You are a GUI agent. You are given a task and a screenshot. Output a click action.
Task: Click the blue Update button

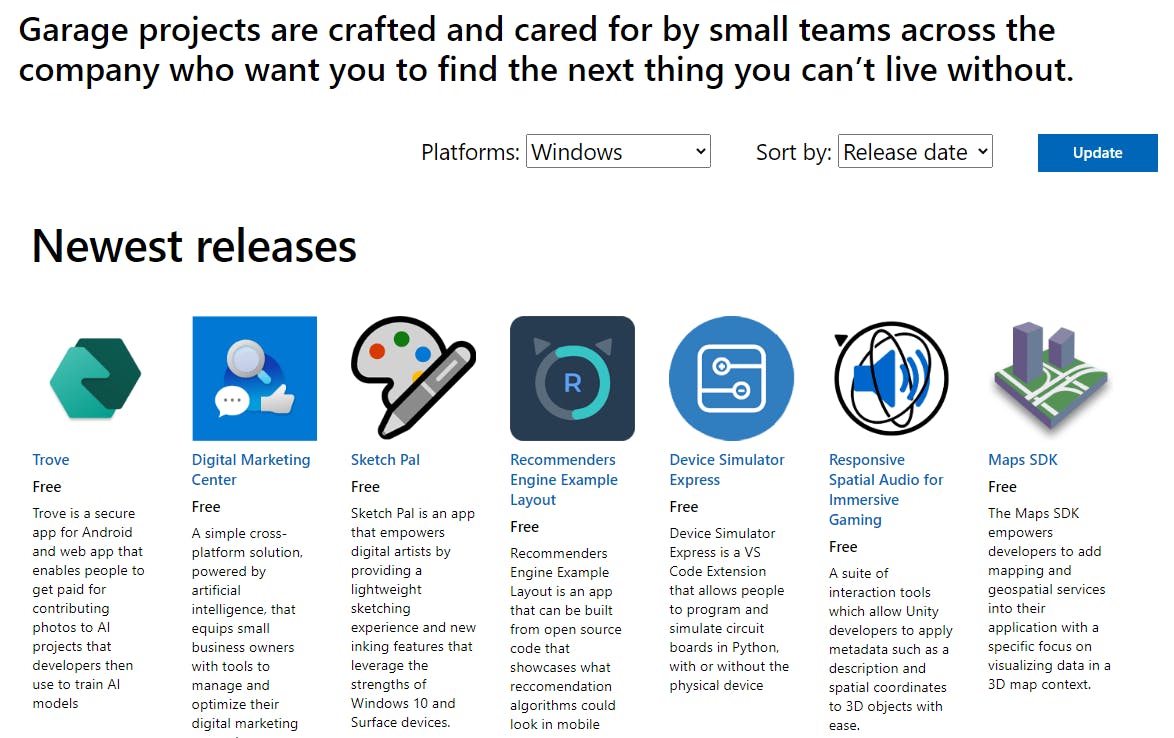point(1098,153)
